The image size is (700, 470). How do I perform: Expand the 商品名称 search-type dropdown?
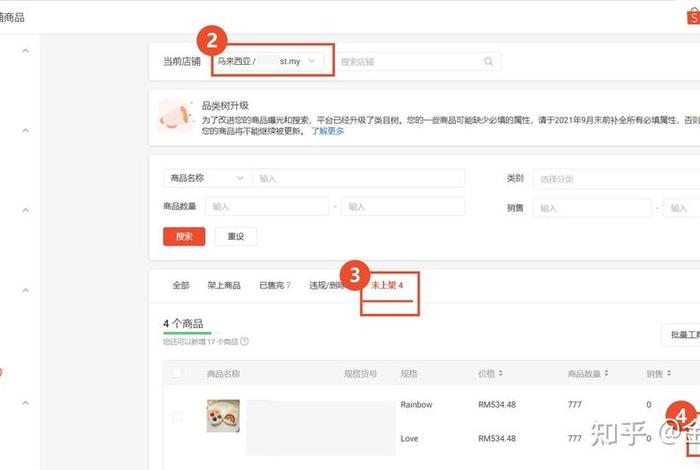[x=208, y=178]
